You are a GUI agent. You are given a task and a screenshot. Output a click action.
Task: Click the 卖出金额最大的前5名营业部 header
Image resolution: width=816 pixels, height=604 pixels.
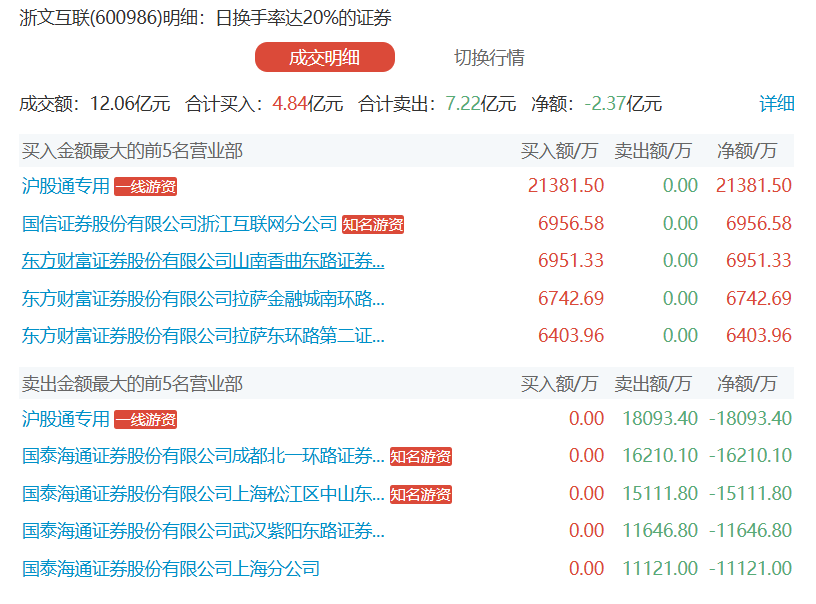tap(132, 384)
